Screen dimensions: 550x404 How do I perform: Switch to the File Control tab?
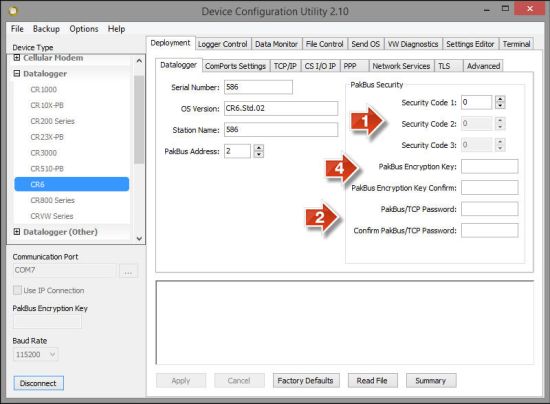point(324,44)
